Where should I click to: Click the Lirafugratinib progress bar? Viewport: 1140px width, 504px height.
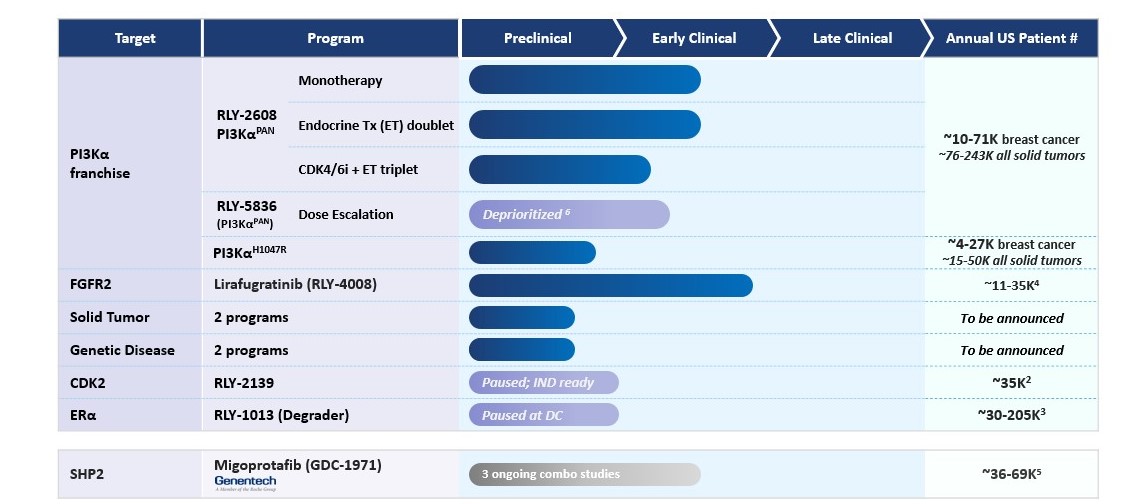610,285
